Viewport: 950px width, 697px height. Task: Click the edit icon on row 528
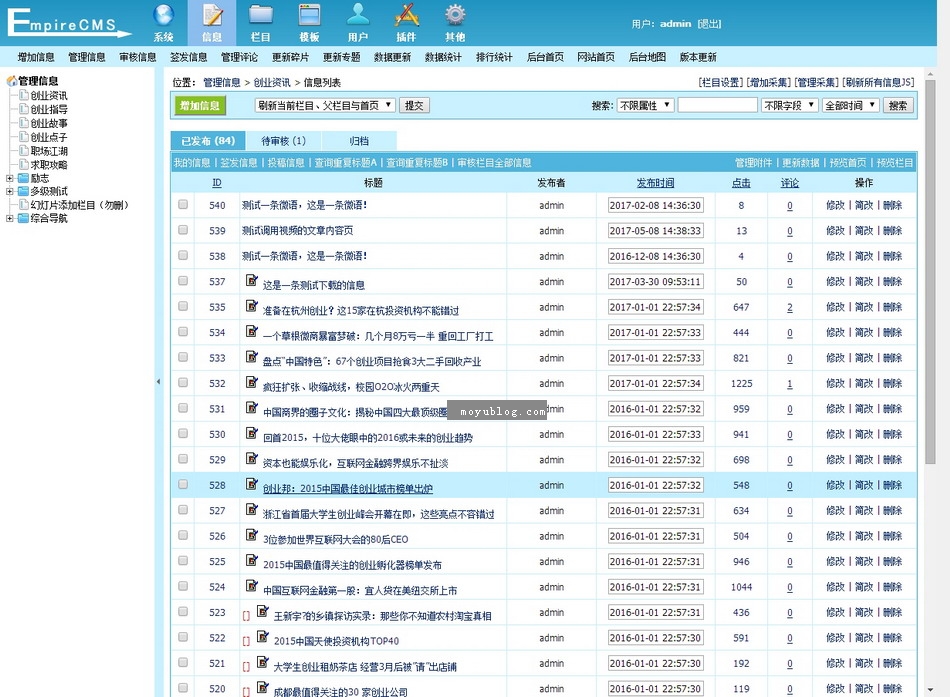(251, 484)
